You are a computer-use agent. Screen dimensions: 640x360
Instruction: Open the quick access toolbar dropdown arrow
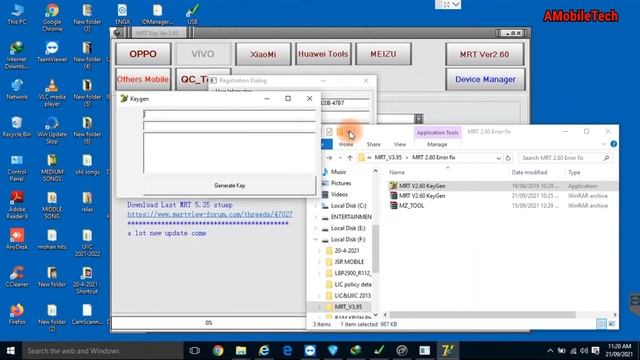click(x=350, y=132)
